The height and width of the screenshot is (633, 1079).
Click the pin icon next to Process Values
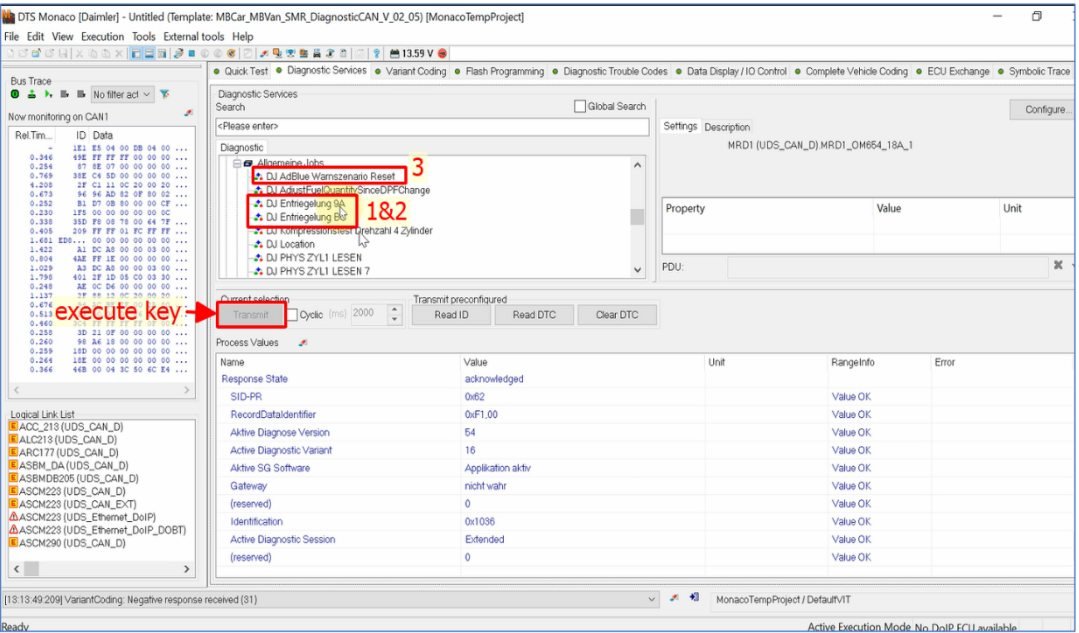[x=303, y=343]
